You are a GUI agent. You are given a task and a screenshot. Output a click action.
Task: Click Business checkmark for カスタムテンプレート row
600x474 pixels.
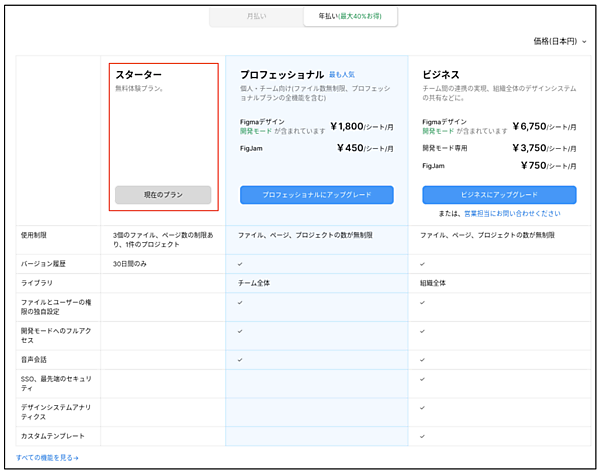point(423,436)
